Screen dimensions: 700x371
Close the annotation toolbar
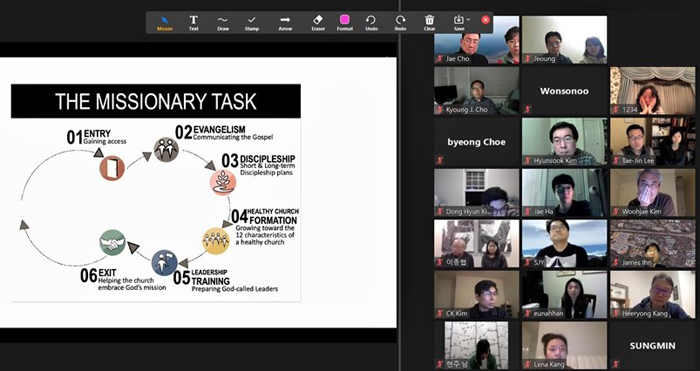click(x=486, y=20)
